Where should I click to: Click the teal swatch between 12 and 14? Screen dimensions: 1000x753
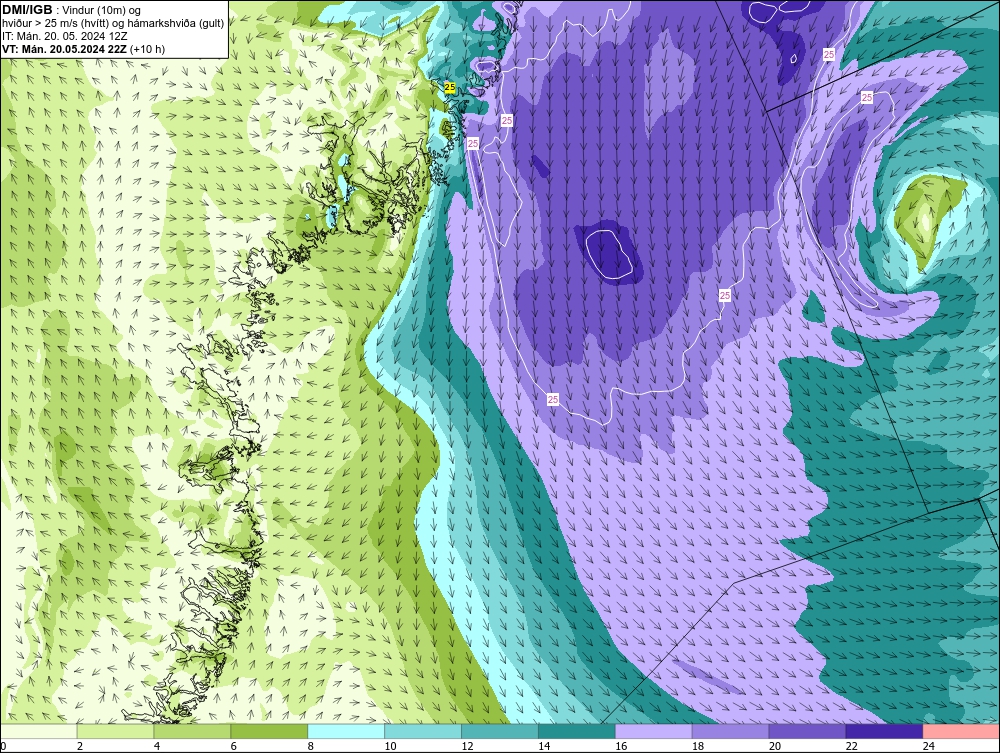500,731
